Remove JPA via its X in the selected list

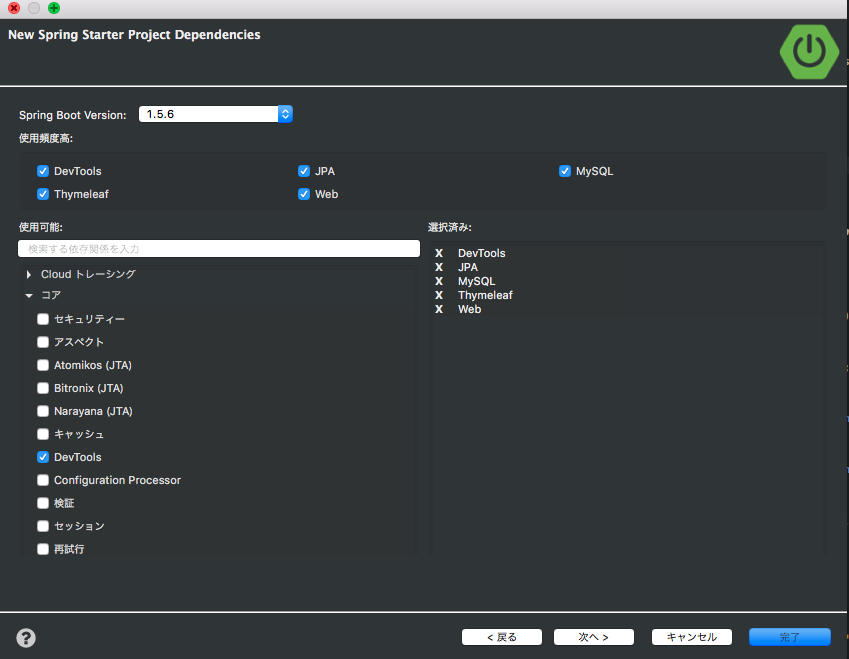pos(439,267)
